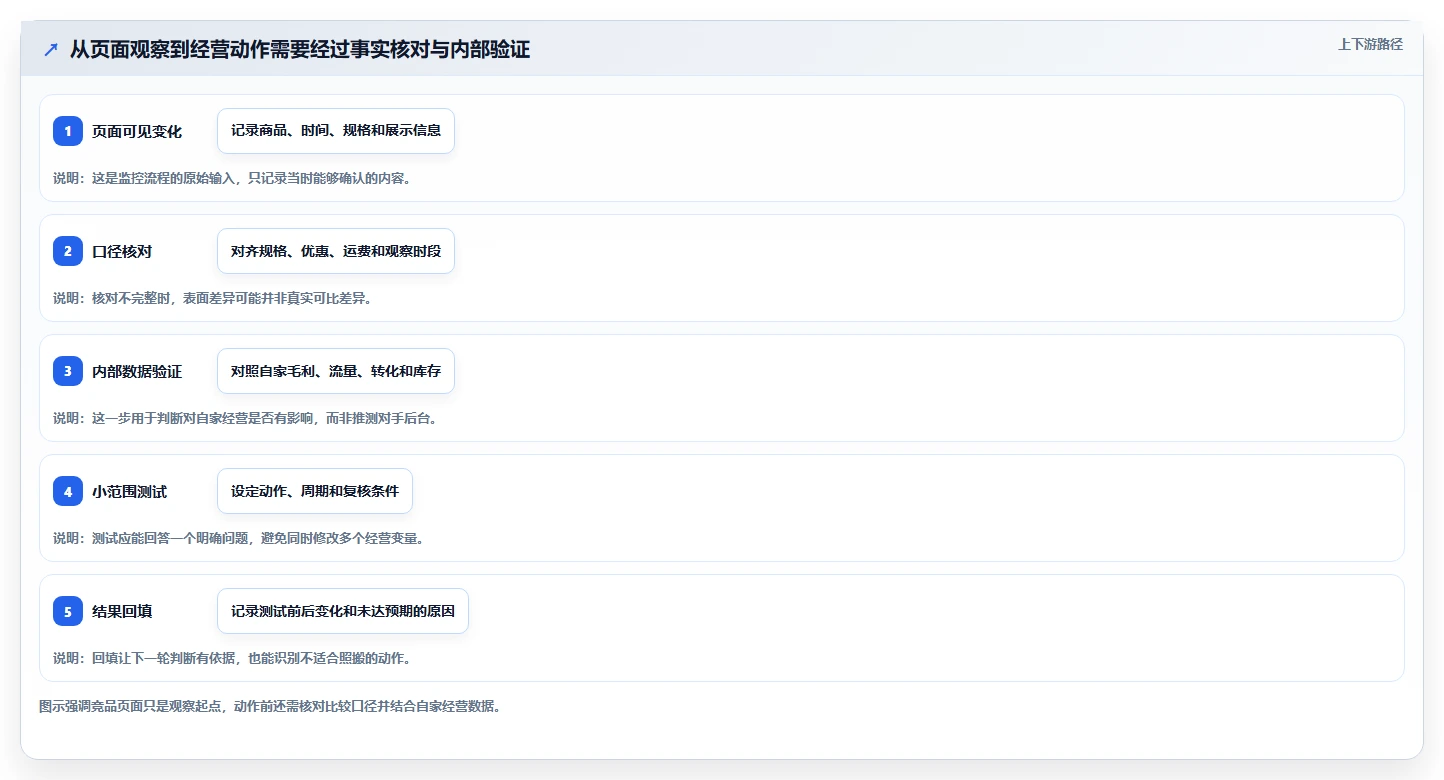Click the 结果回填 step title

122,612
